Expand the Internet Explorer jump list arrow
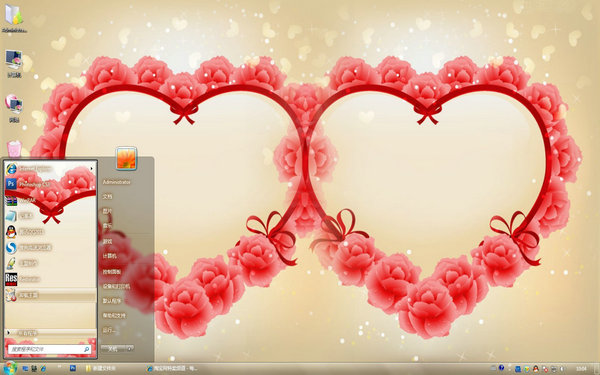Viewport: 600px width, 375px height. (91, 168)
